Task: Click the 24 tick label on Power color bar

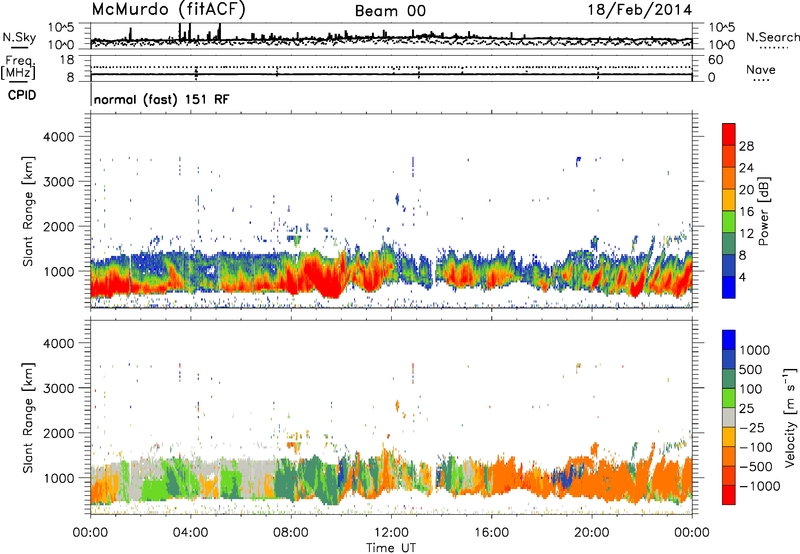Action: pos(746,168)
